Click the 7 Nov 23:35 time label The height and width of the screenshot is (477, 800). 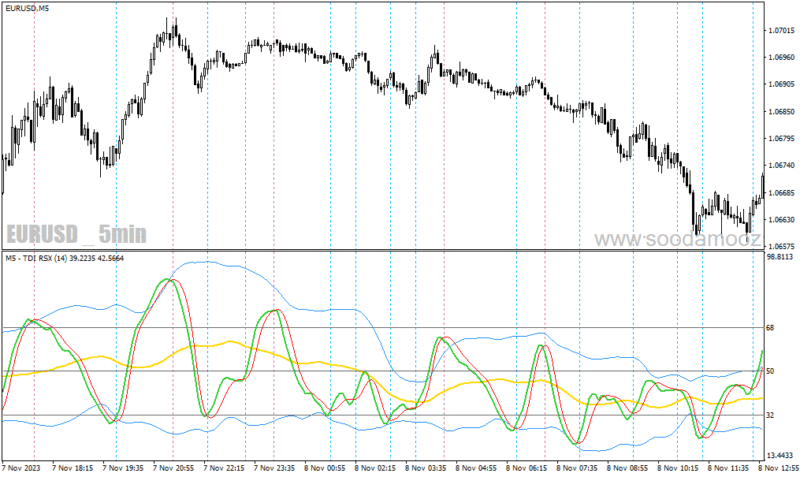[274, 468]
